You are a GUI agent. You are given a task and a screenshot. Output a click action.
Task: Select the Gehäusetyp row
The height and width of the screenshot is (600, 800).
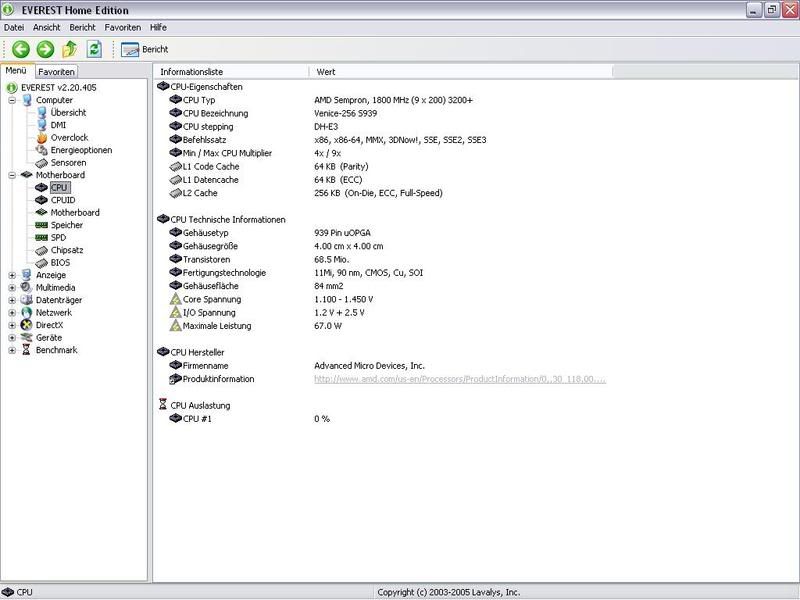[270, 233]
